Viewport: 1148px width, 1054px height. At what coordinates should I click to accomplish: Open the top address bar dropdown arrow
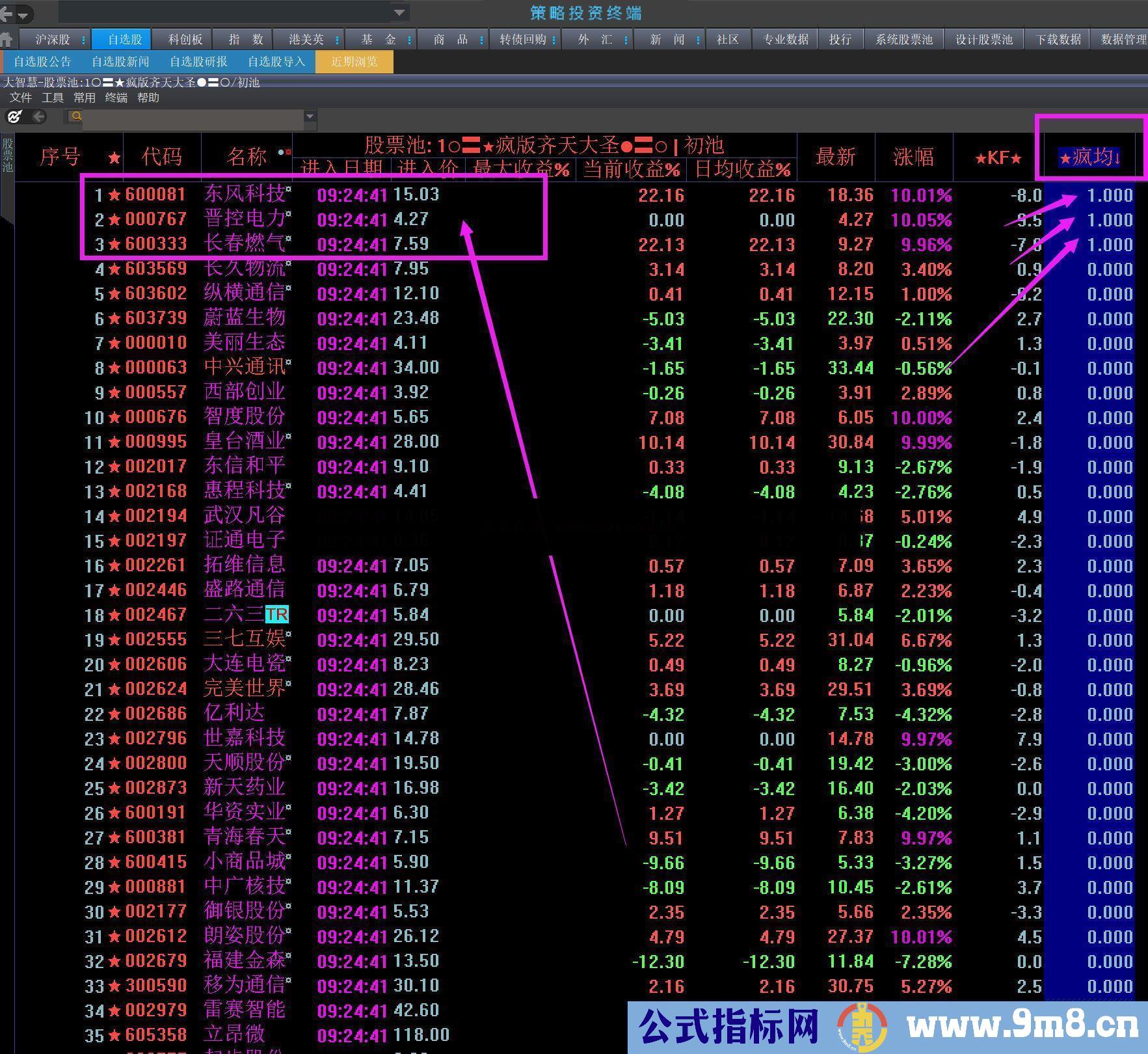(x=399, y=12)
